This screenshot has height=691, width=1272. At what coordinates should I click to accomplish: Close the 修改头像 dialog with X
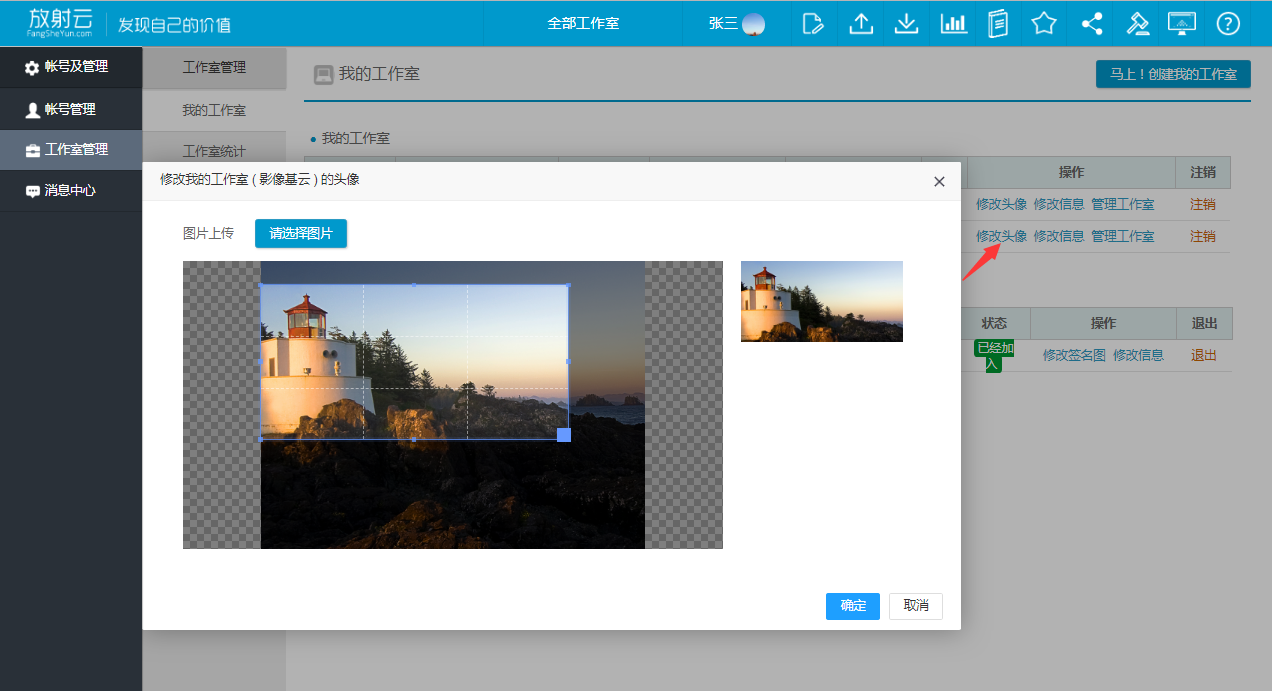point(939,181)
